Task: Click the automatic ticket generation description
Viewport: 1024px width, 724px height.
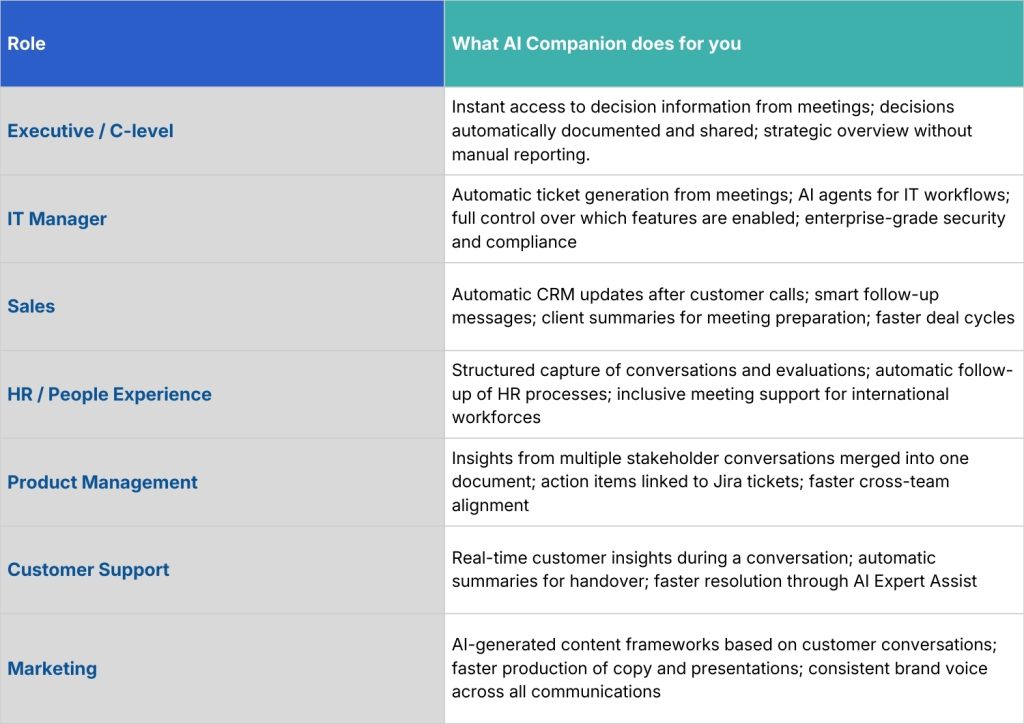Action: 731,218
